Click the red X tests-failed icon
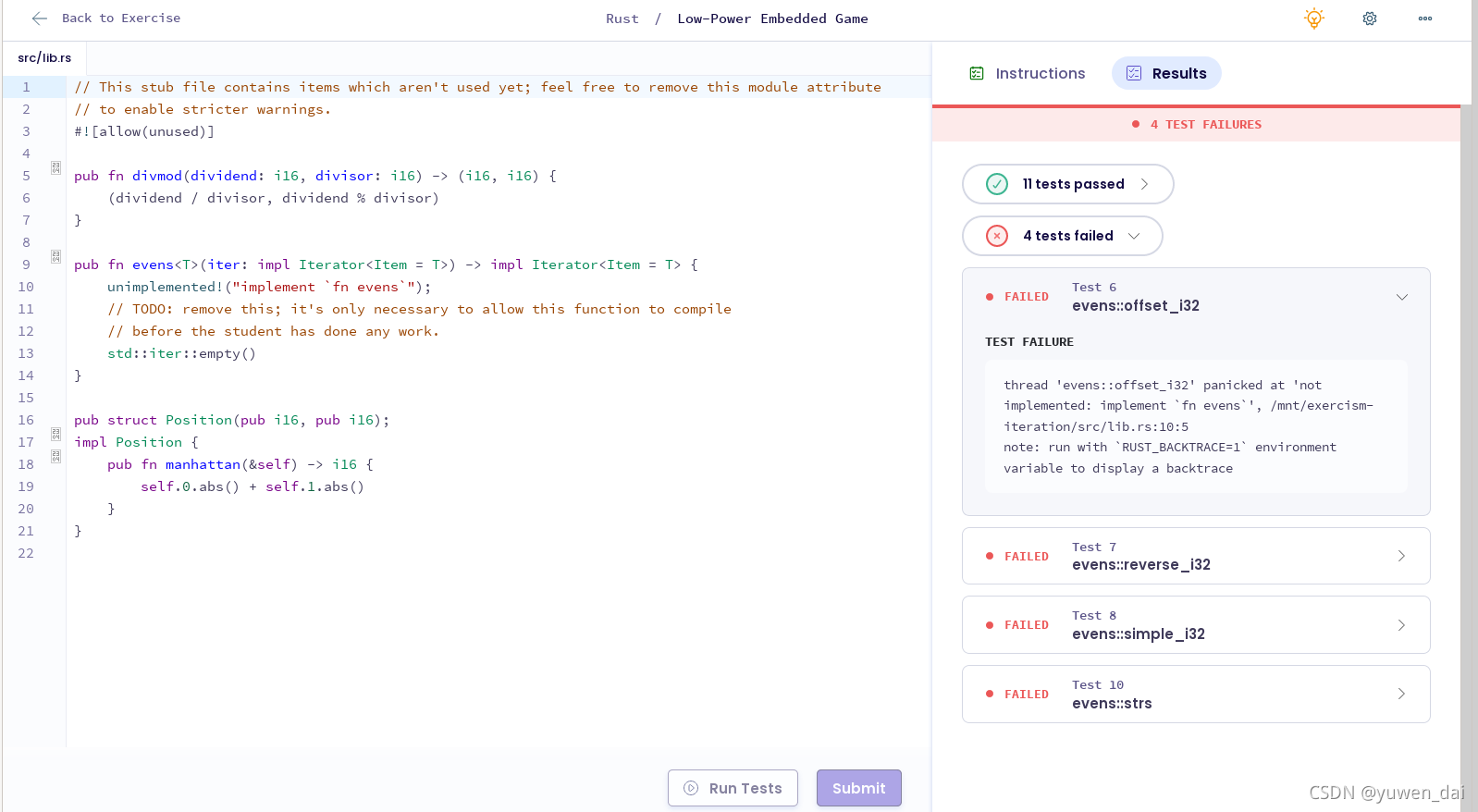 click(997, 236)
